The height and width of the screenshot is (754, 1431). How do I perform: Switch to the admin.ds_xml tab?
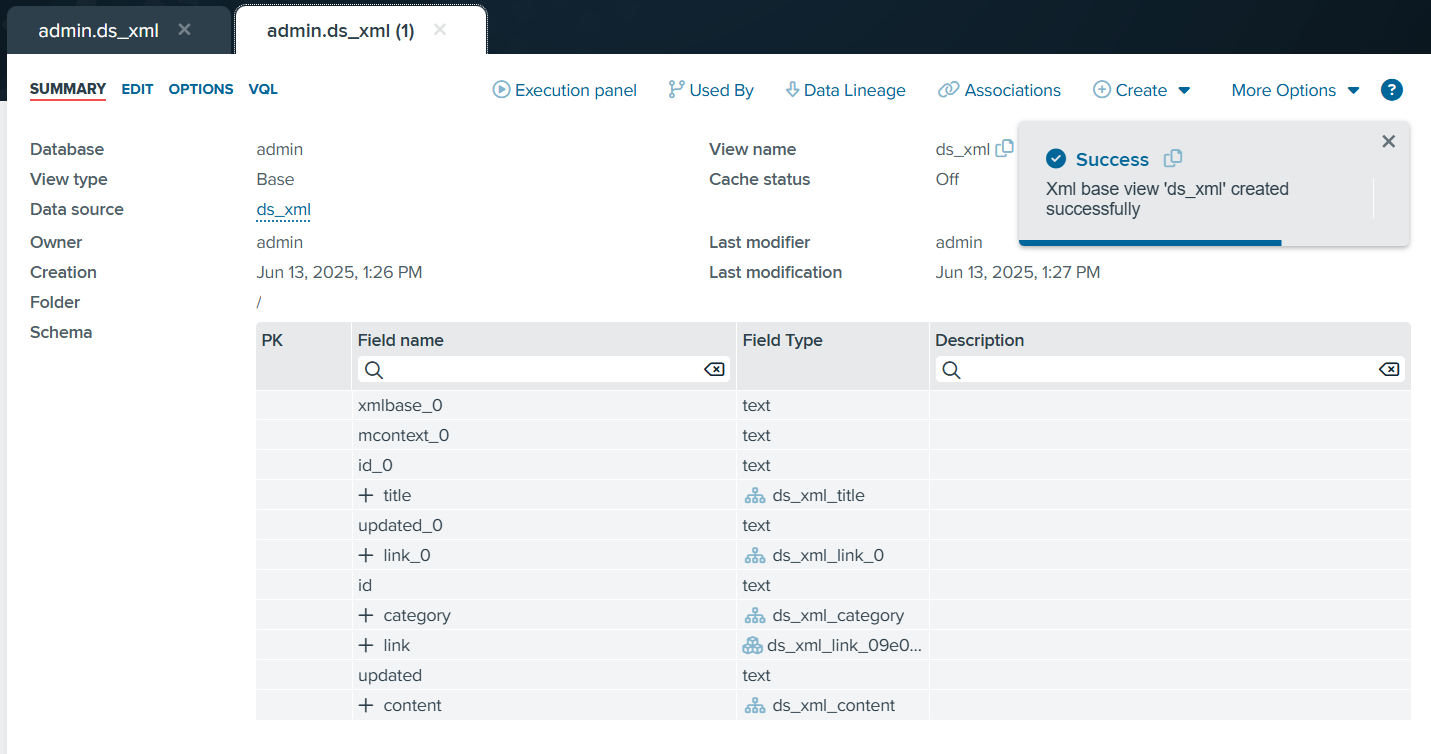[99, 30]
